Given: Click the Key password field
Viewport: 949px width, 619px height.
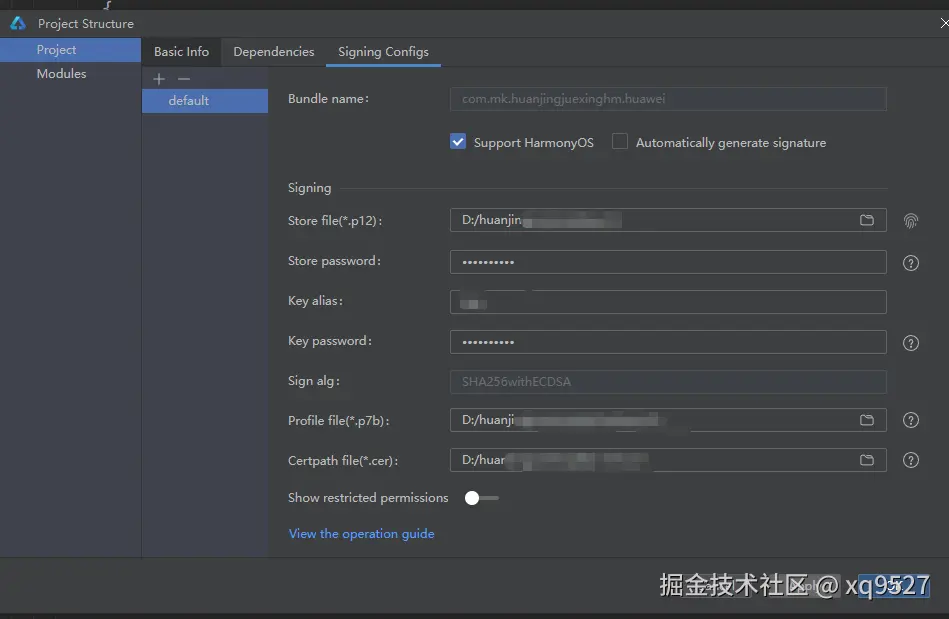Looking at the screenshot, I should pos(668,342).
